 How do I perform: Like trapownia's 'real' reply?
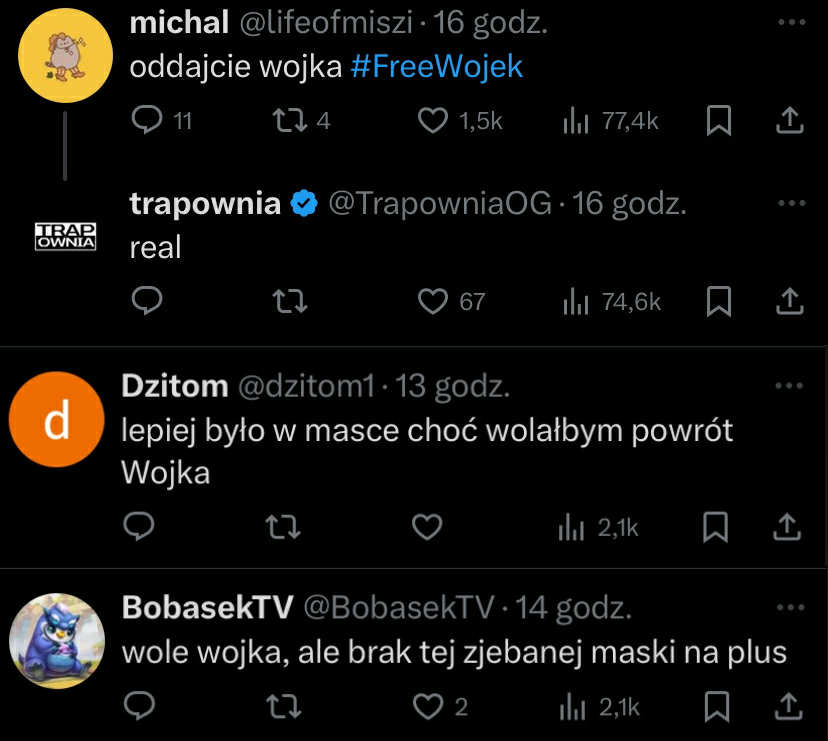pyautogui.click(x=432, y=301)
